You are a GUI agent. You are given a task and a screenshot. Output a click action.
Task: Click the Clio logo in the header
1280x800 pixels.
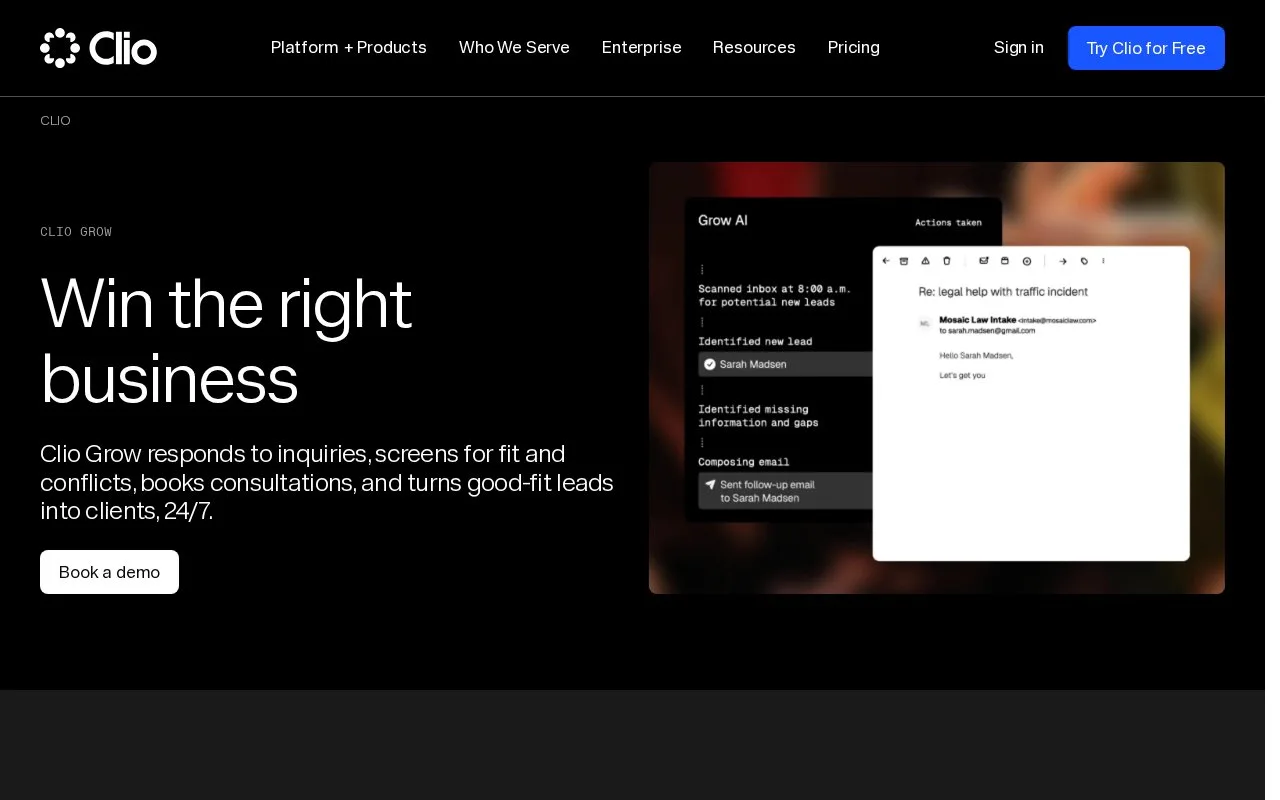click(x=98, y=47)
